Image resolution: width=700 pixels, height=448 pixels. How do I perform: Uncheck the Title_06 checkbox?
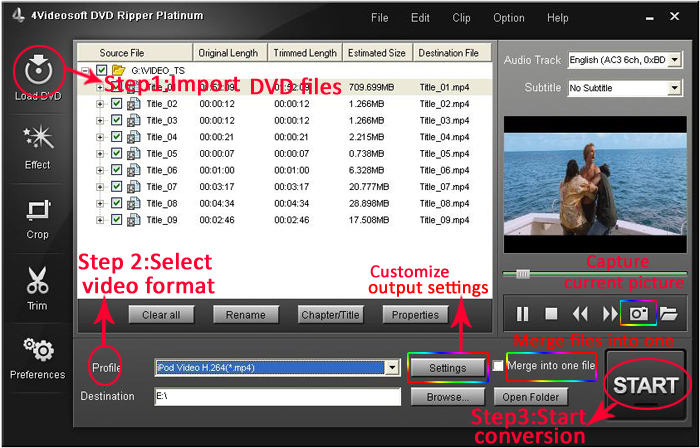coord(117,170)
